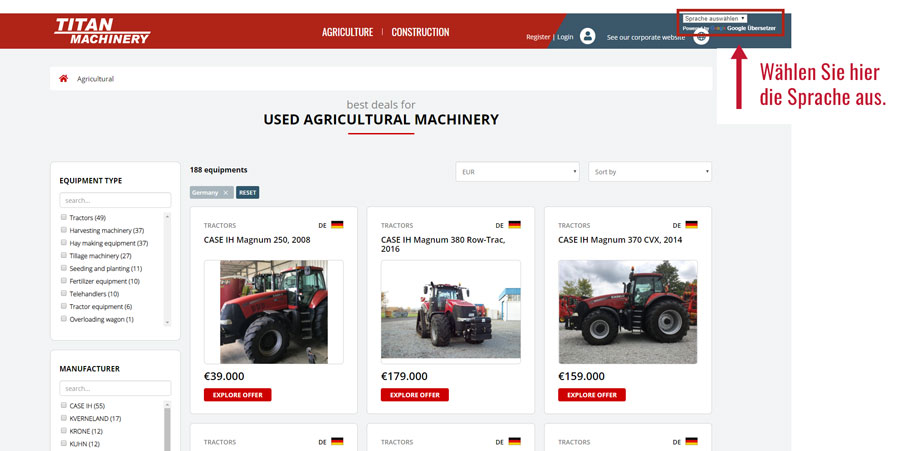Explore offer for €179.000 tractor
Image resolution: width=900 pixels, height=451 pixels.
[414, 395]
